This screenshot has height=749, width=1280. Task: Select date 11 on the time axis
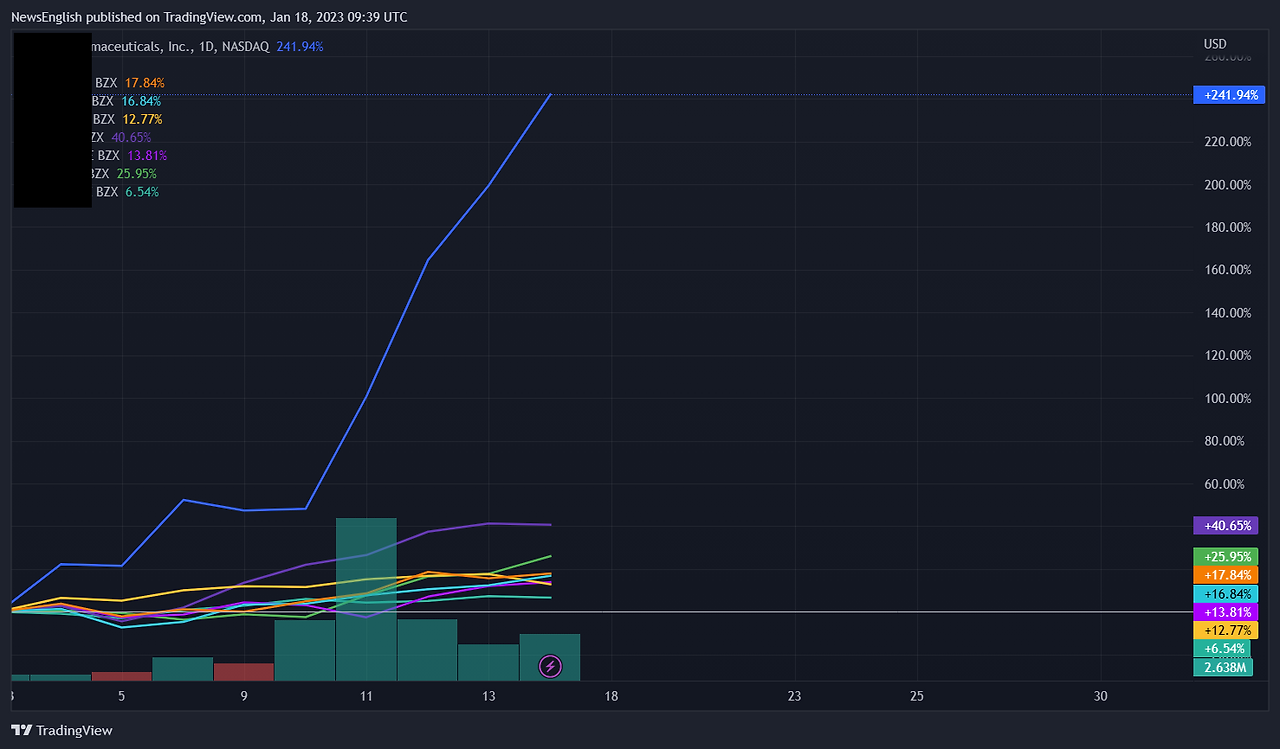[366, 696]
